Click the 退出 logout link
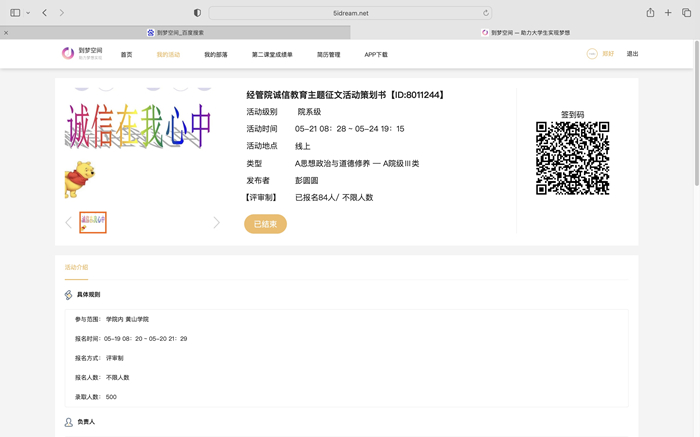Screen dimensions: 700x437 632,54
